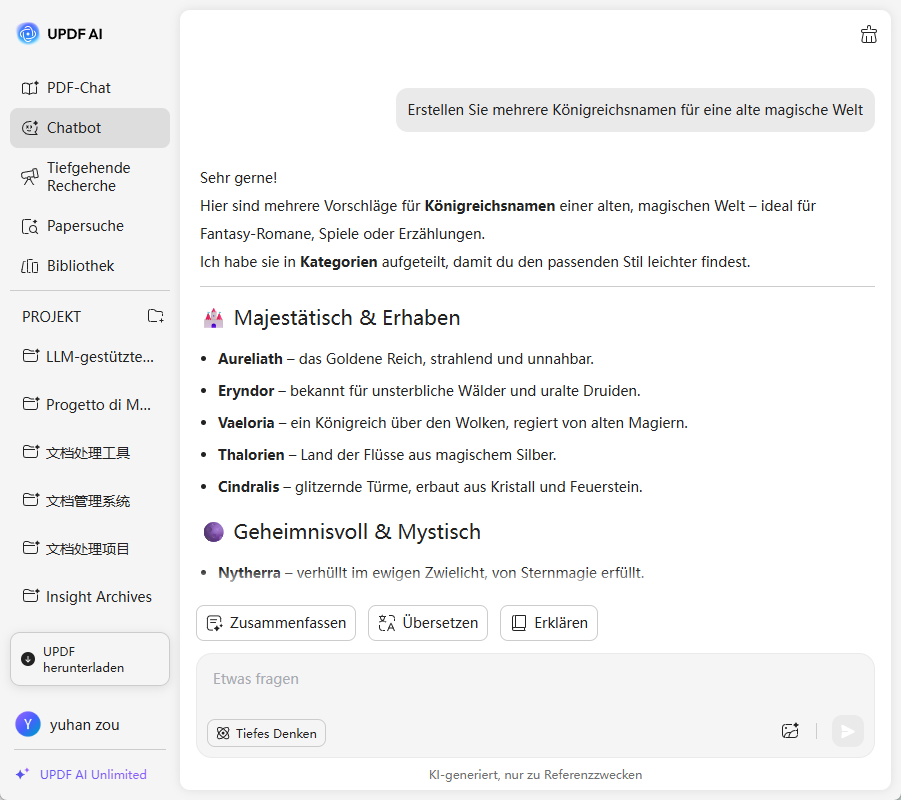Focus the Etwas fragen input field
This screenshot has width=901, height=800.
tap(500, 680)
